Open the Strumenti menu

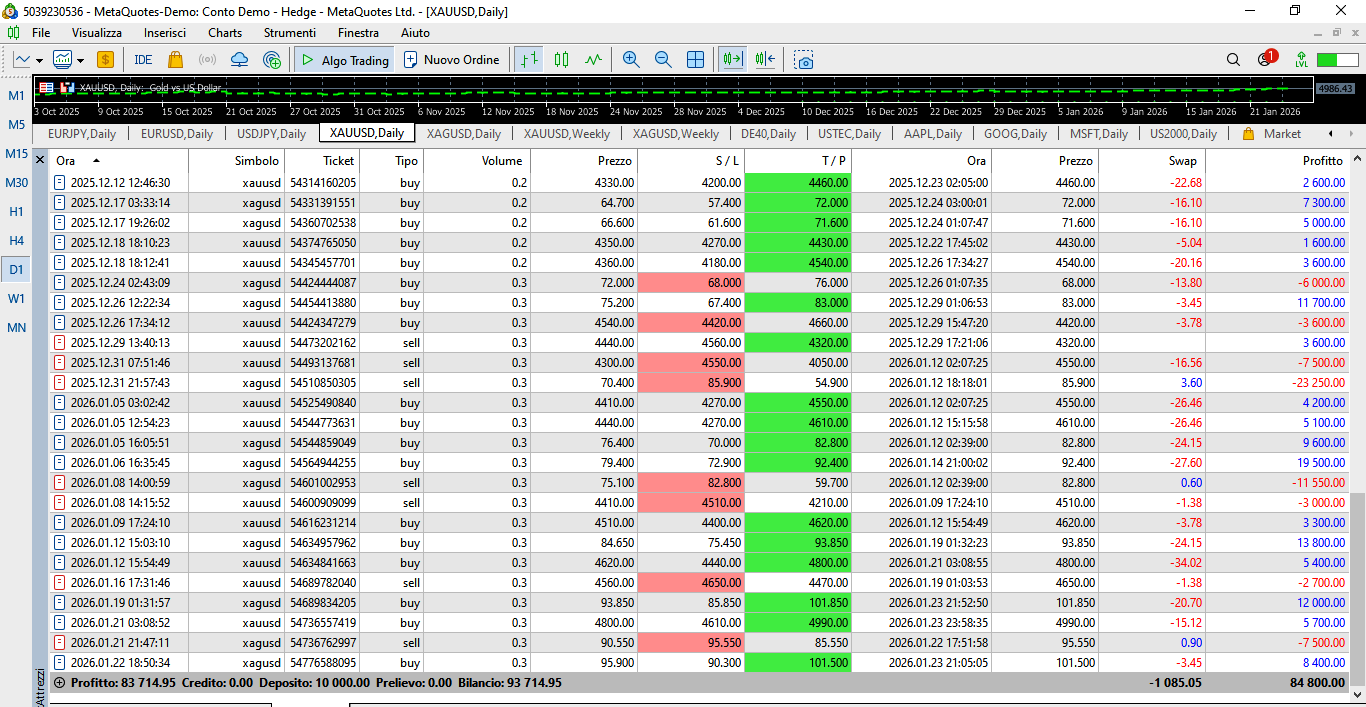[x=289, y=33]
